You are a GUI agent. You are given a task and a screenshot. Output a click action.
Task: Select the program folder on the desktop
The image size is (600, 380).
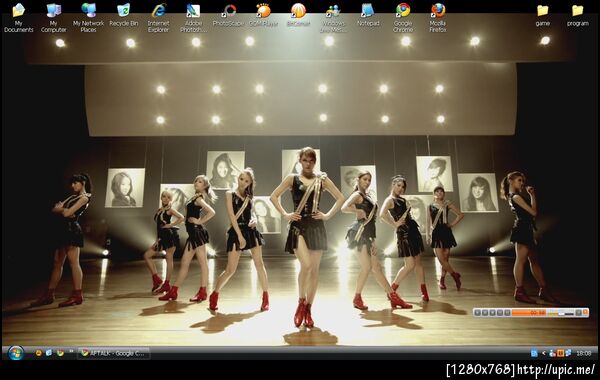(577, 15)
